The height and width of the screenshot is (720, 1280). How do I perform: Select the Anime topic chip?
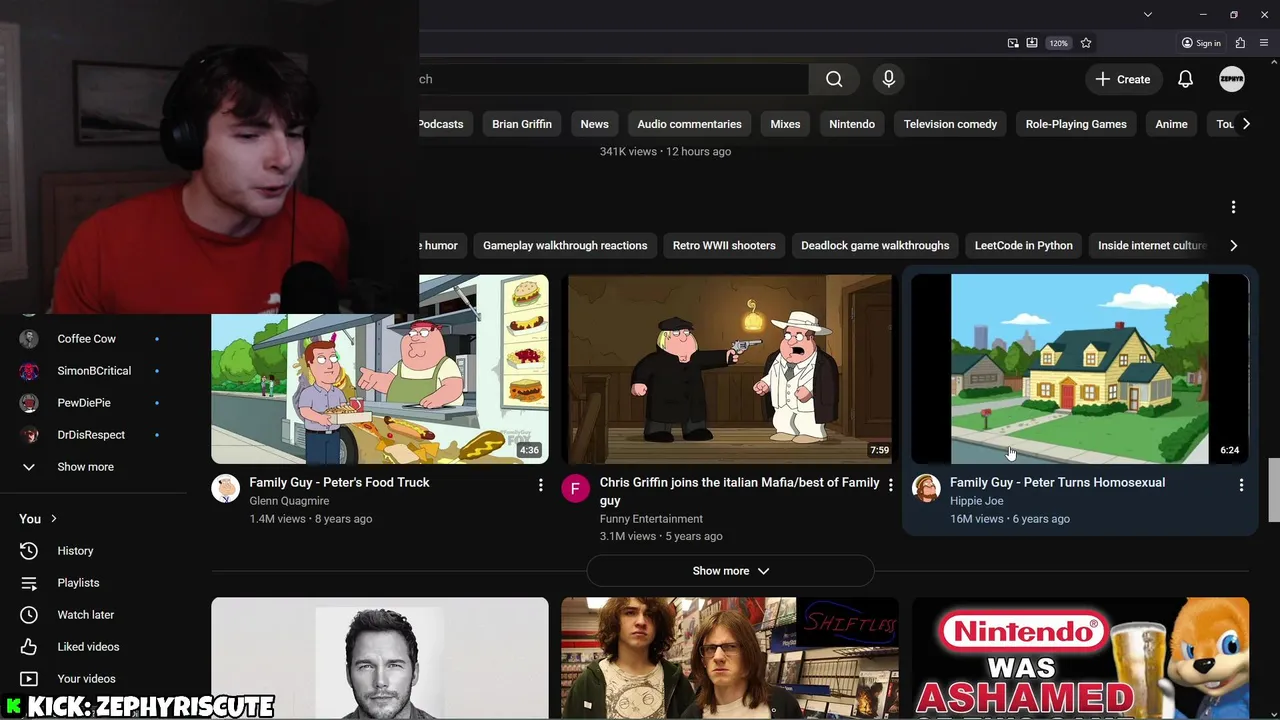(x=1171, y=124)
